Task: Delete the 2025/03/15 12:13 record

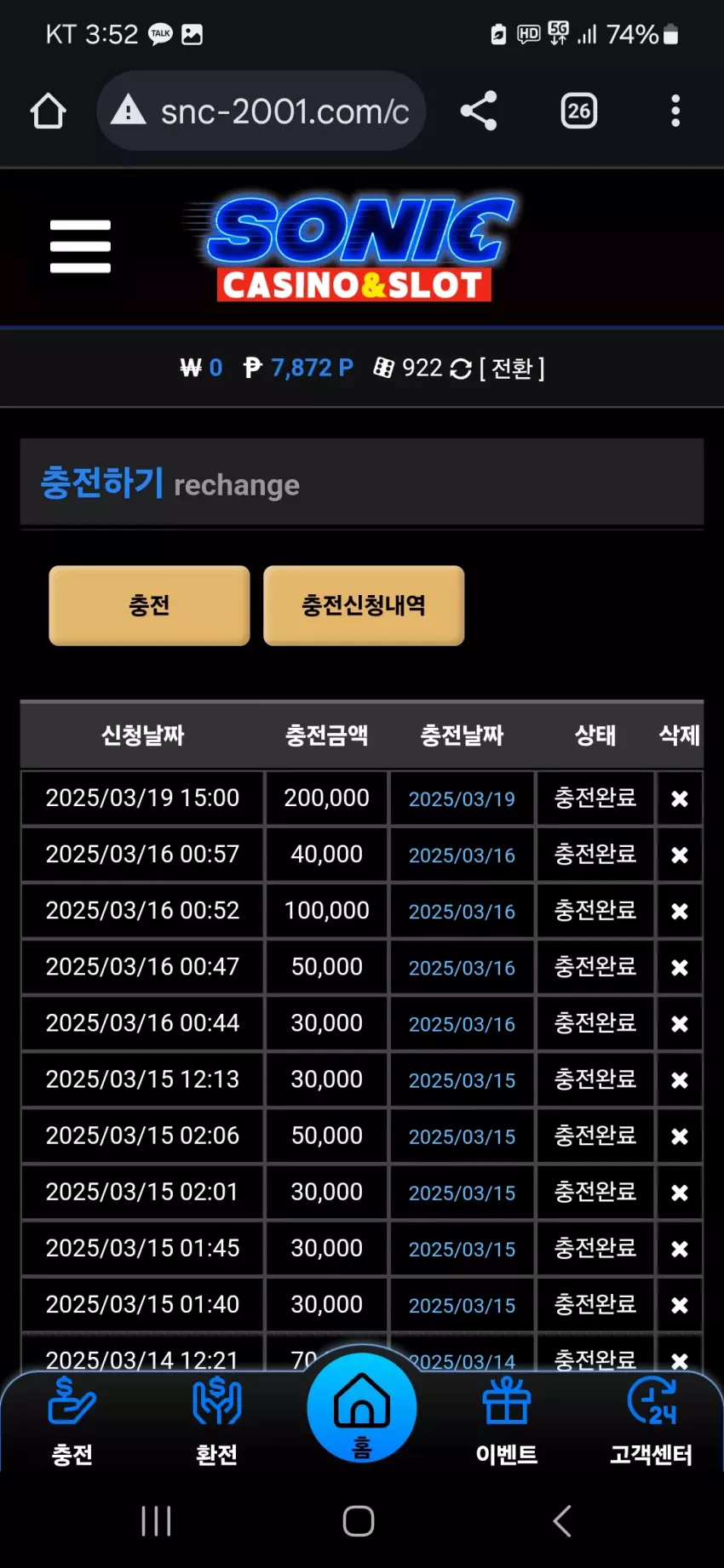Action: (x=680, y=1079)
